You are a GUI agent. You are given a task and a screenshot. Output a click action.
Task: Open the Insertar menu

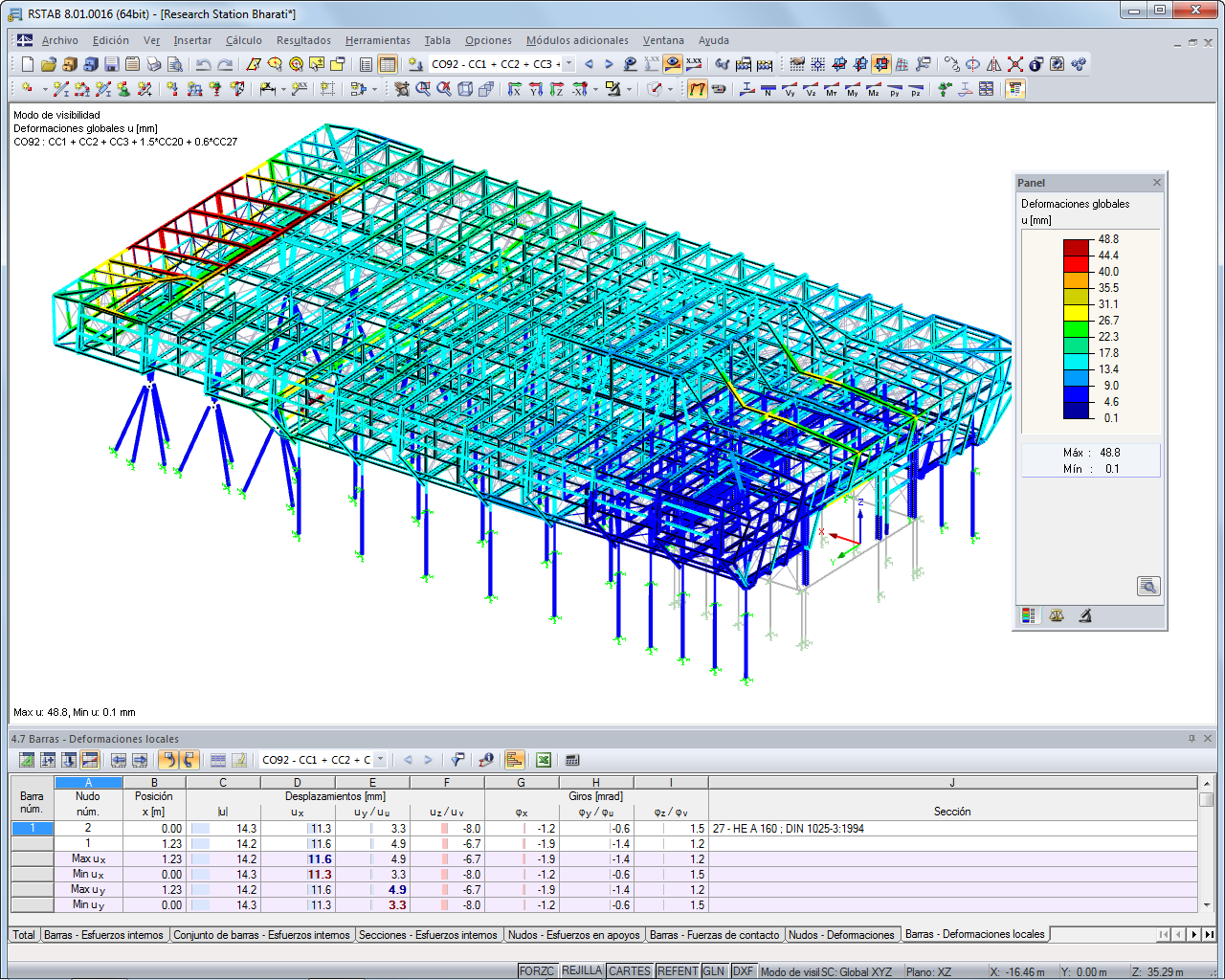[192, 40]
